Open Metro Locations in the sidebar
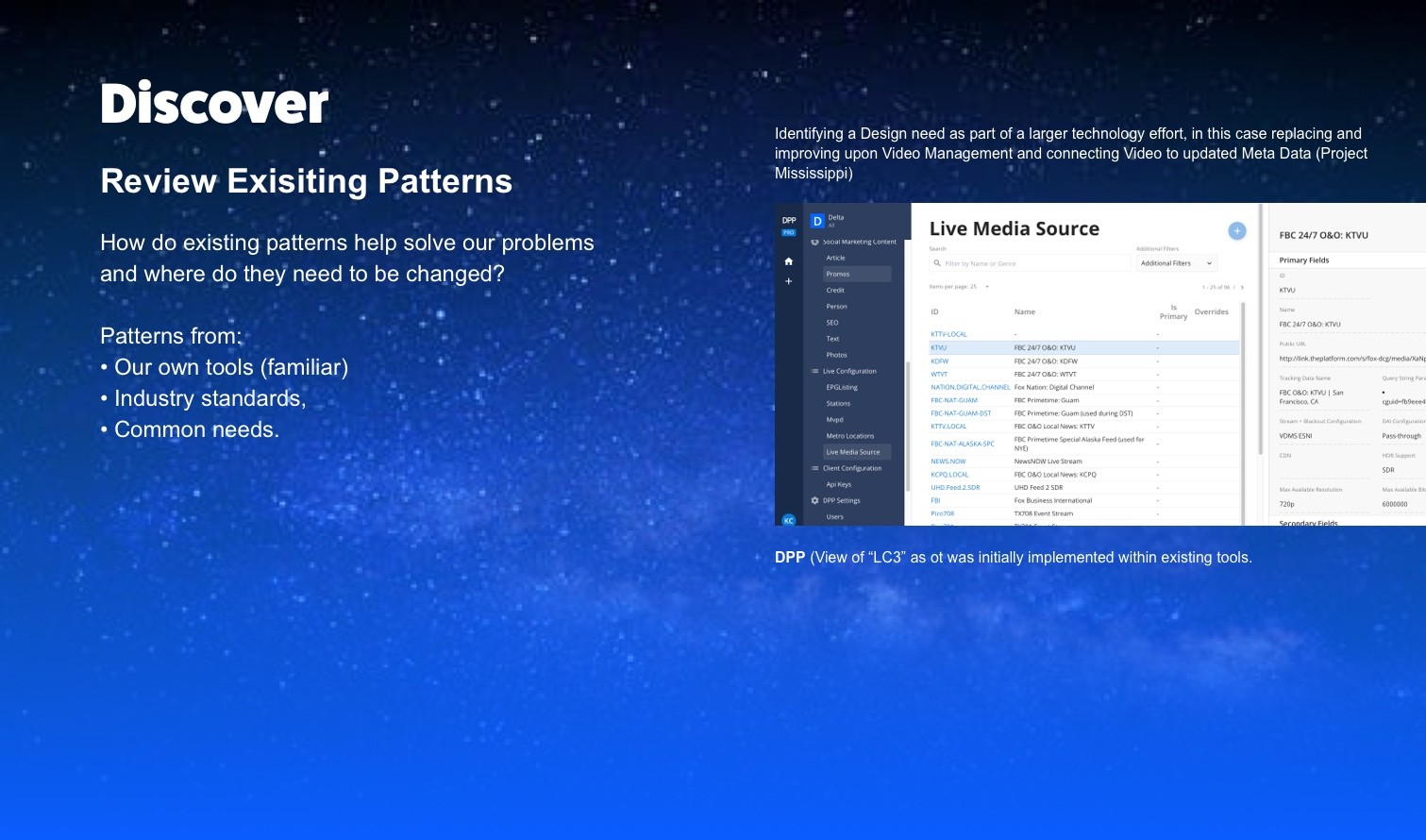 (850, 436)
